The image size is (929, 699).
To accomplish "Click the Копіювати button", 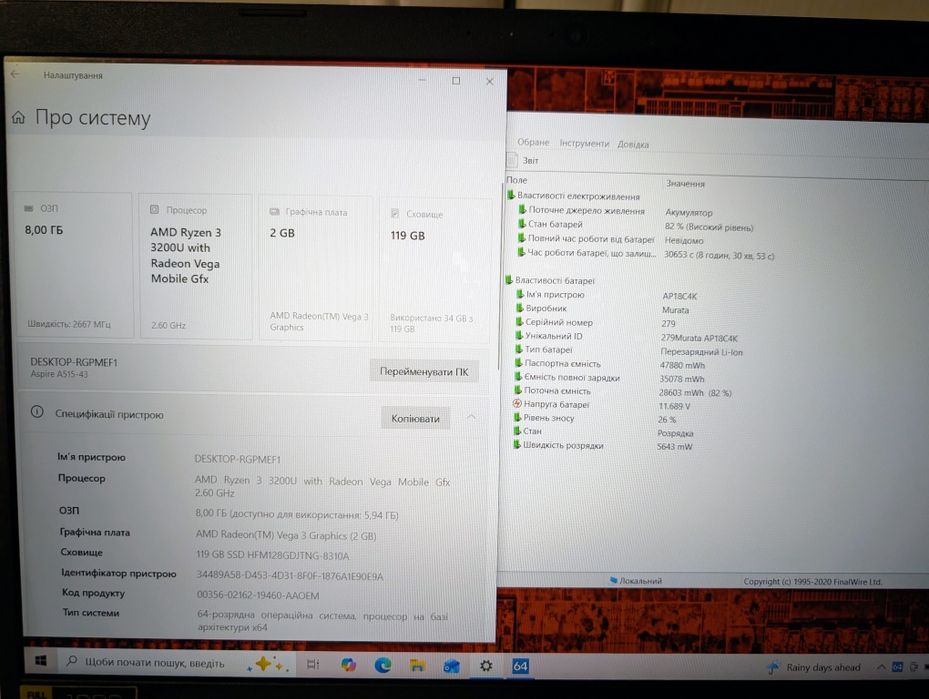I will pos(415,418).
